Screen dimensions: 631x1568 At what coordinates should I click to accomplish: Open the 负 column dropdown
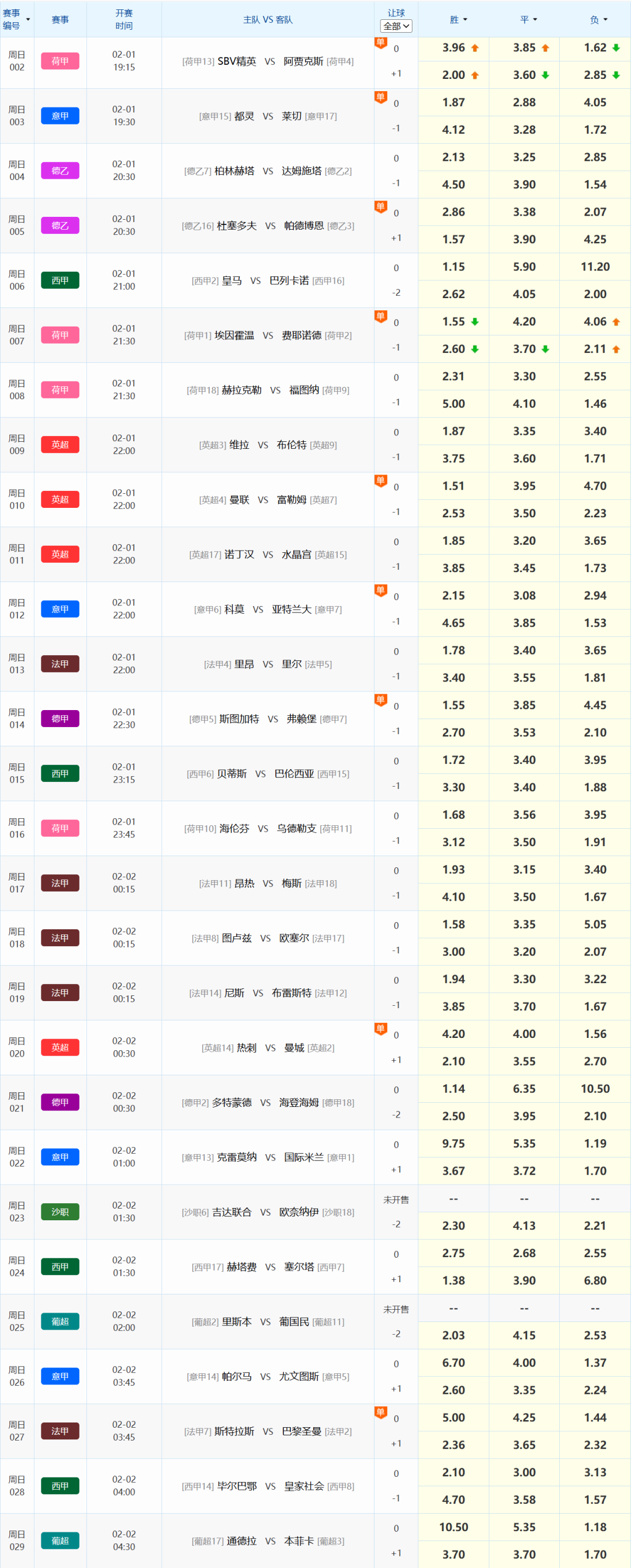(x=605, y=20)
